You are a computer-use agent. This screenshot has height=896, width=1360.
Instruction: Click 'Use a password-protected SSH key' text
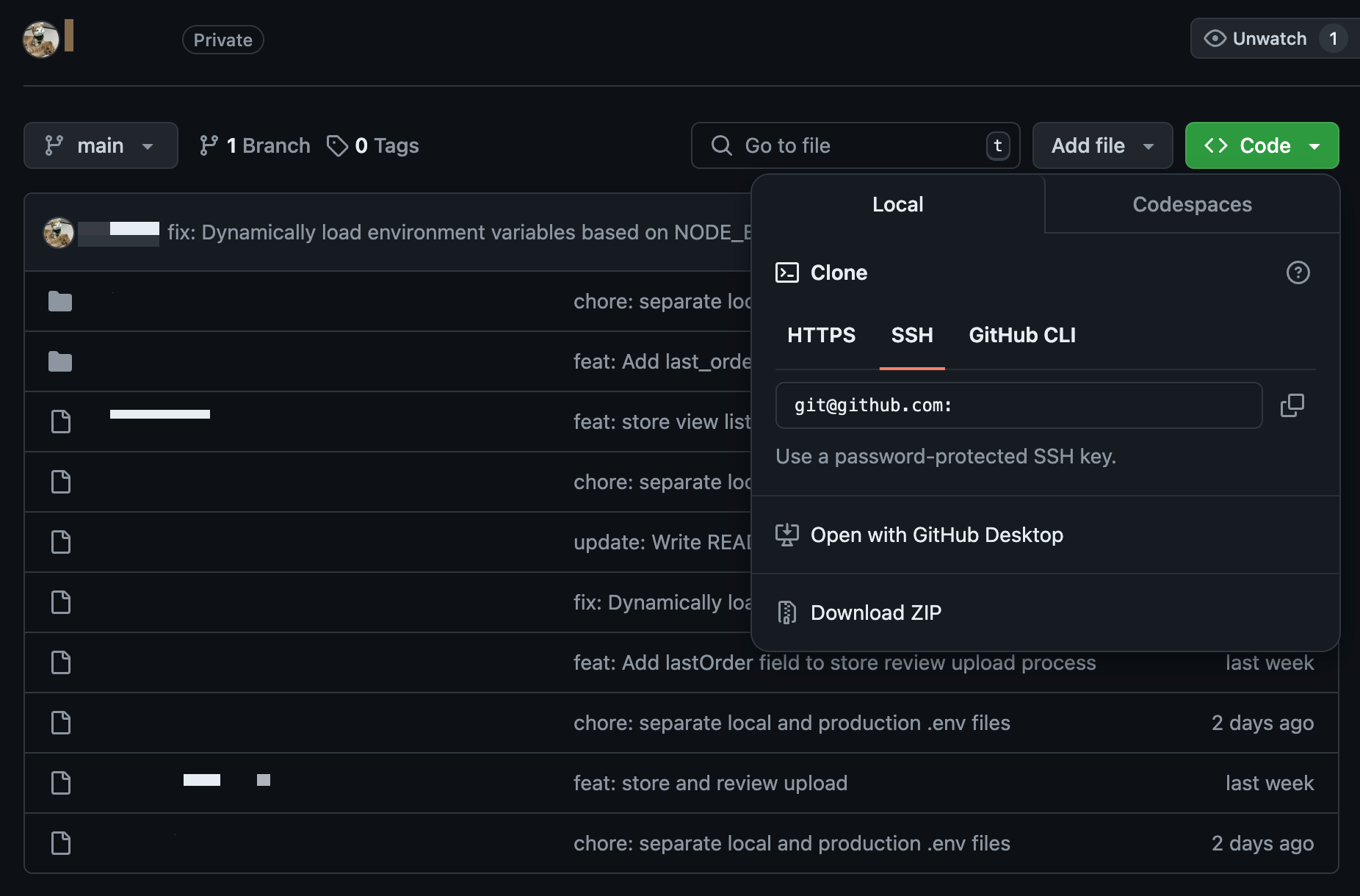click(x=946, y=456)
